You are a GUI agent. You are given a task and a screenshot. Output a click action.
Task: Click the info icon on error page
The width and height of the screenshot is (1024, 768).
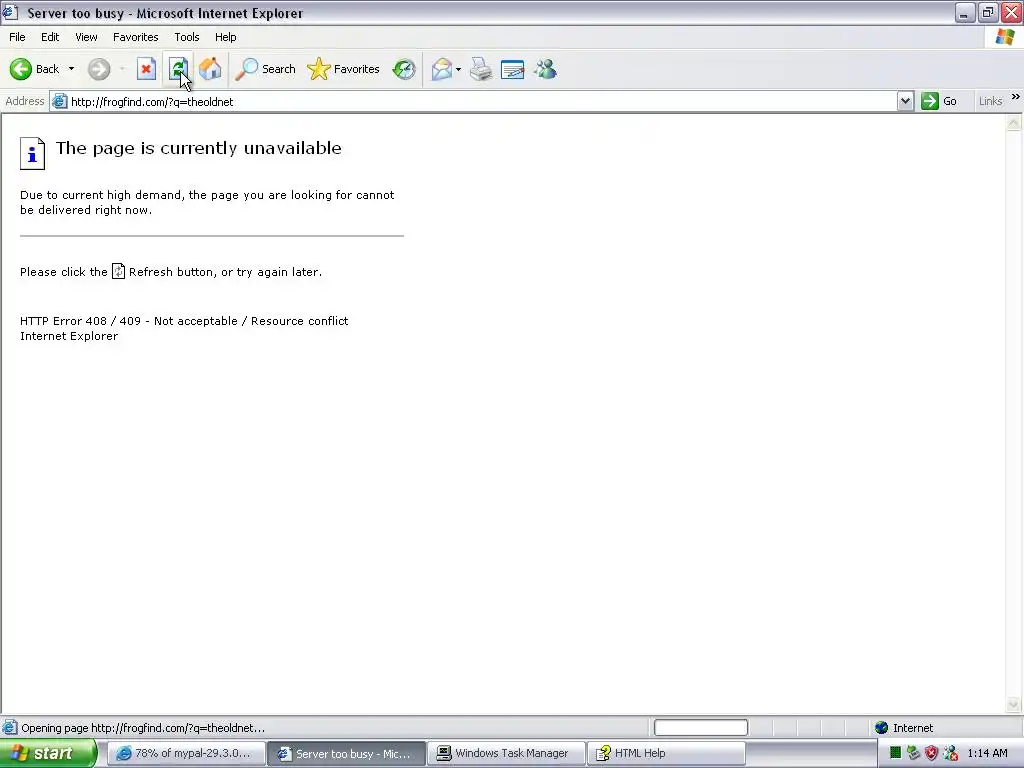pos(33,153)
